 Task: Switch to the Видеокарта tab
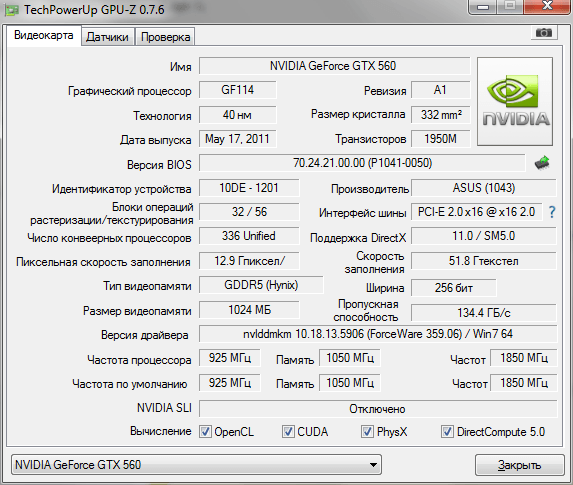(x=44, y=35)
